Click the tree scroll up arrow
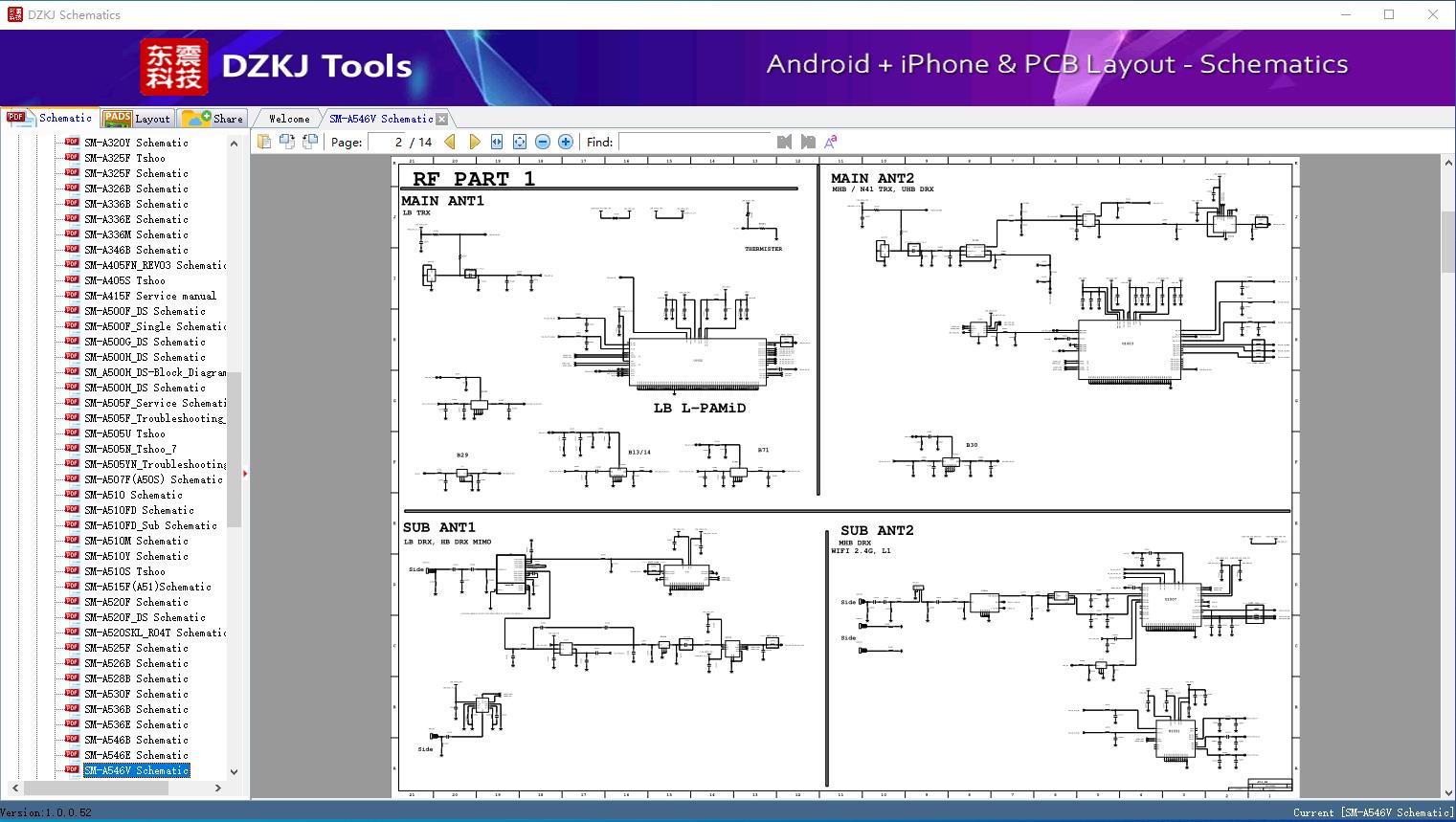Viewport: 1456px width, 822px height. pyautogui.click(x=234, y=144)
